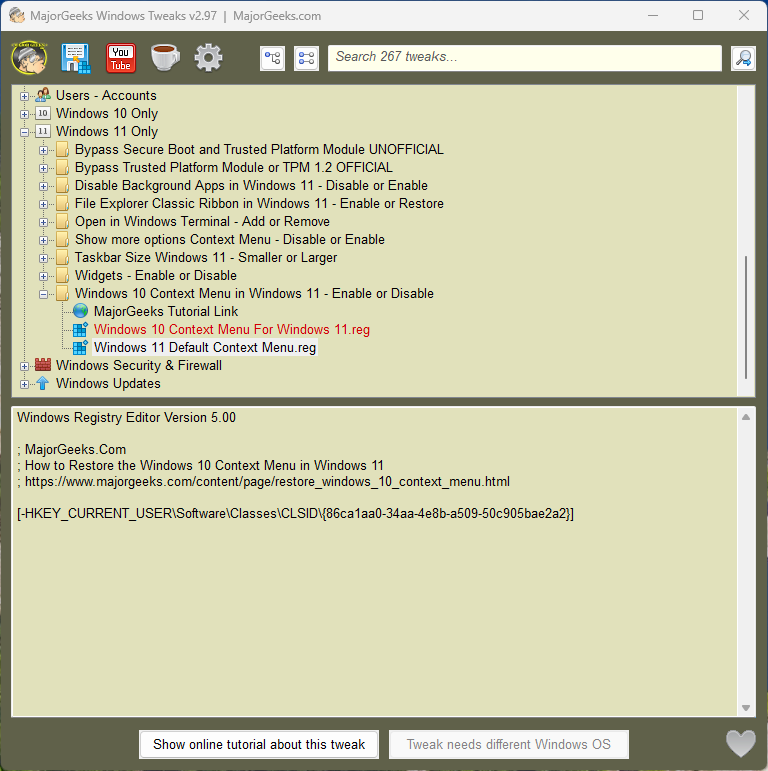768x771 pixels.
Task: Click the preview pane scroll down arrow
Action: 746,708
